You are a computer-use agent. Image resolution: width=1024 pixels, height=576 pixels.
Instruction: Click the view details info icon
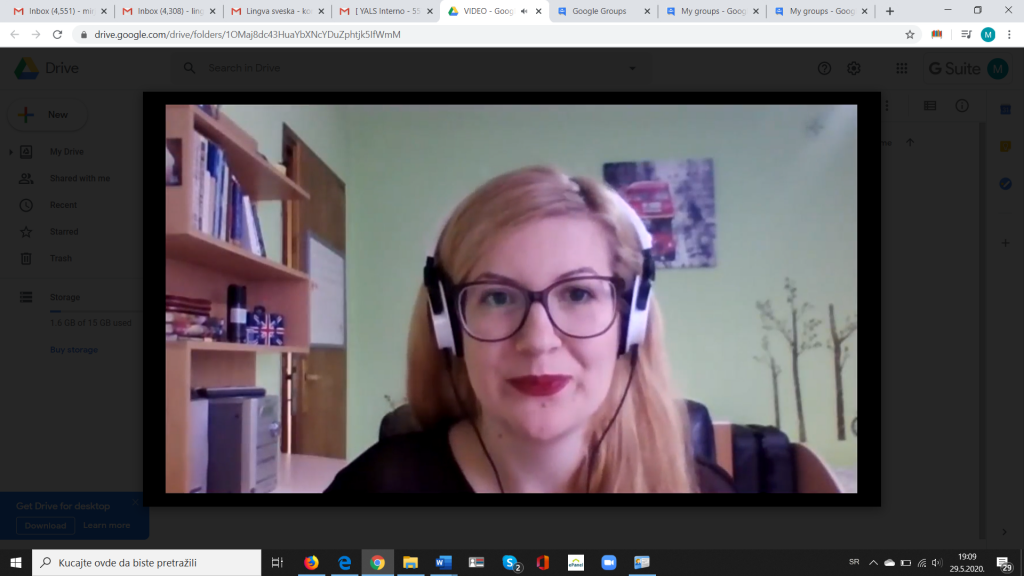(962, 106)
